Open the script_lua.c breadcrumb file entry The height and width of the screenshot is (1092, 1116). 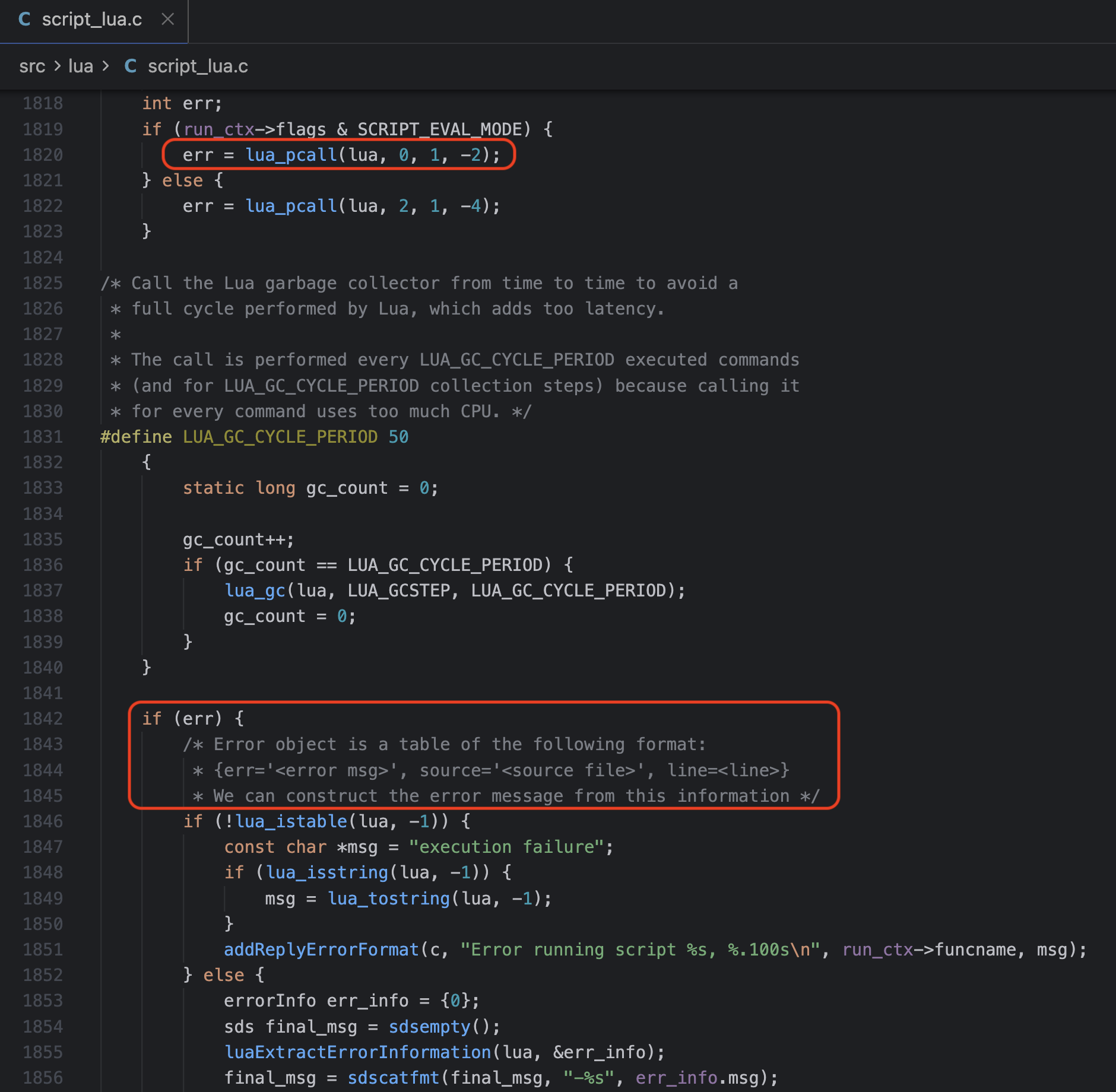point(198,66)
